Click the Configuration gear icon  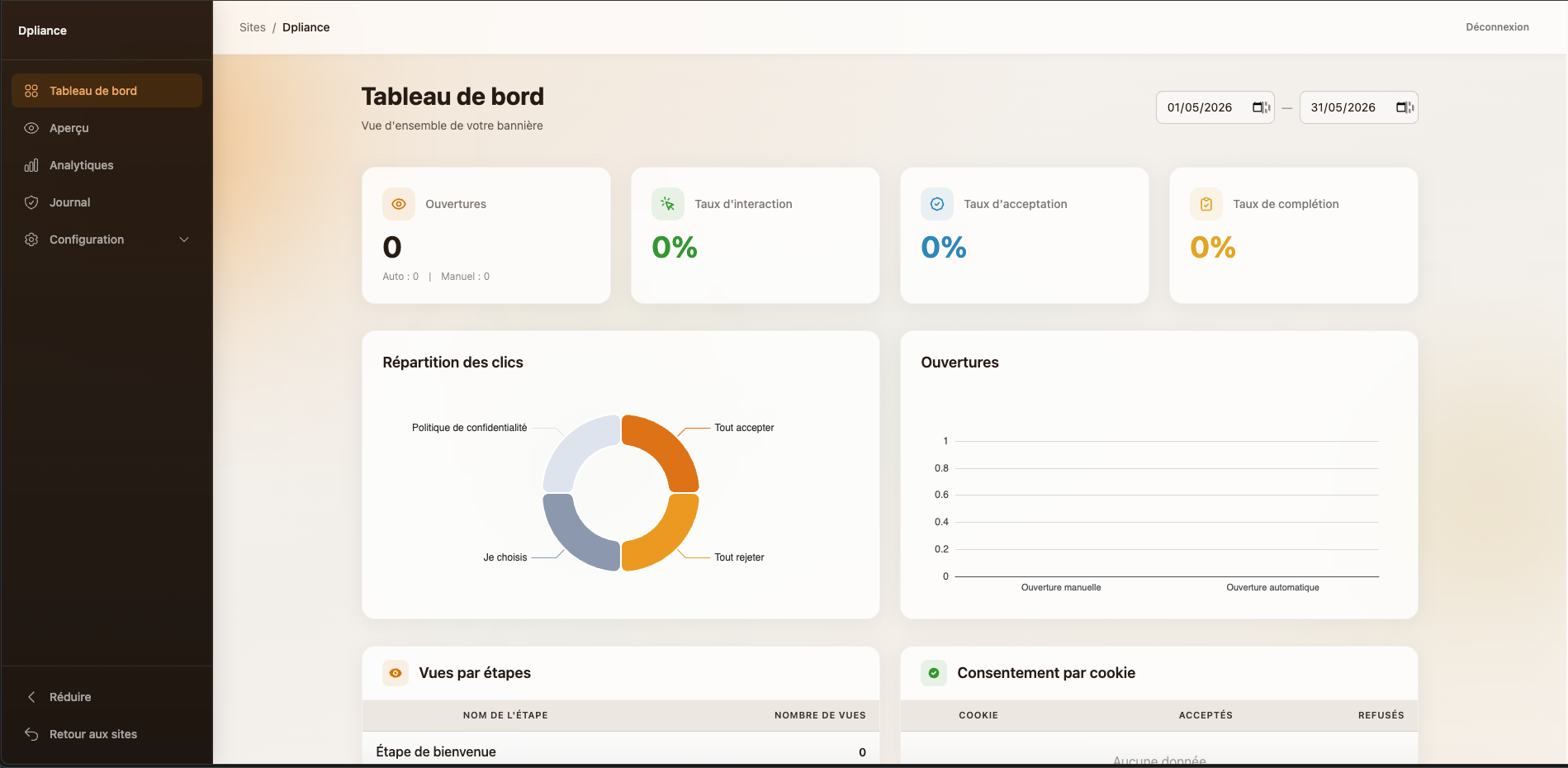(31, 239)
